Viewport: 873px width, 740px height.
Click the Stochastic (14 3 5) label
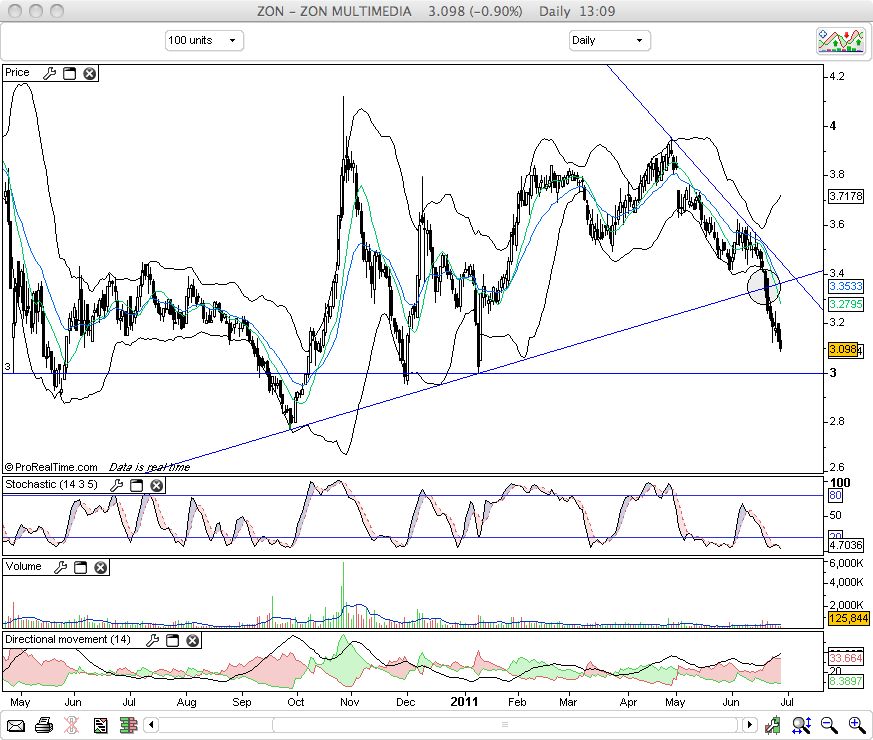51,484
